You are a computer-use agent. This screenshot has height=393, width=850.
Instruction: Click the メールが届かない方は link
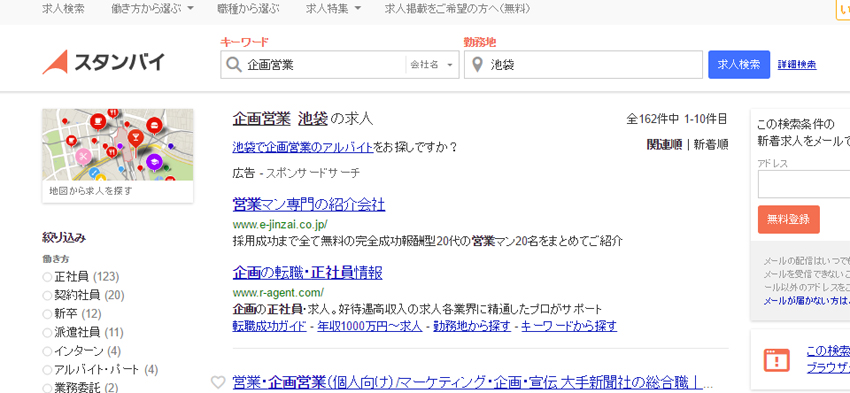(807, 301)
